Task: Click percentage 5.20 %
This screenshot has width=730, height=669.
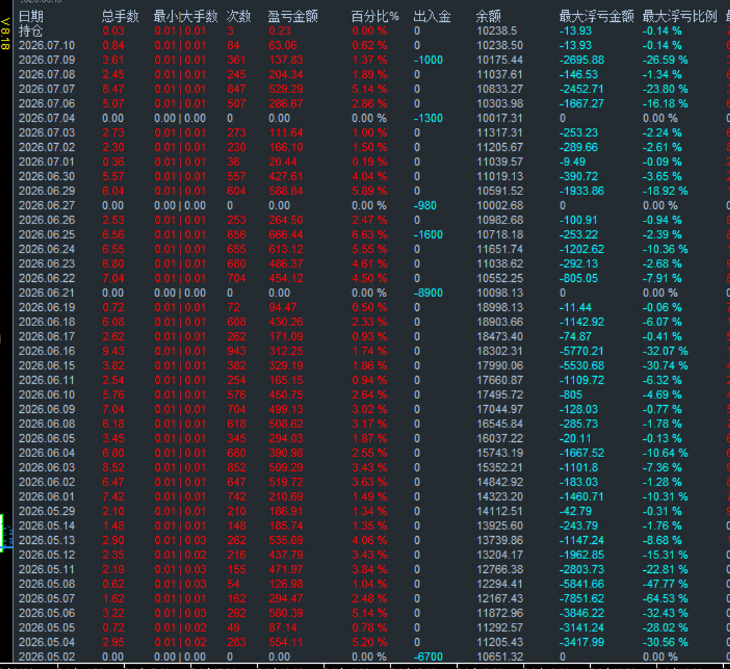Action: [x=370, y=642]
